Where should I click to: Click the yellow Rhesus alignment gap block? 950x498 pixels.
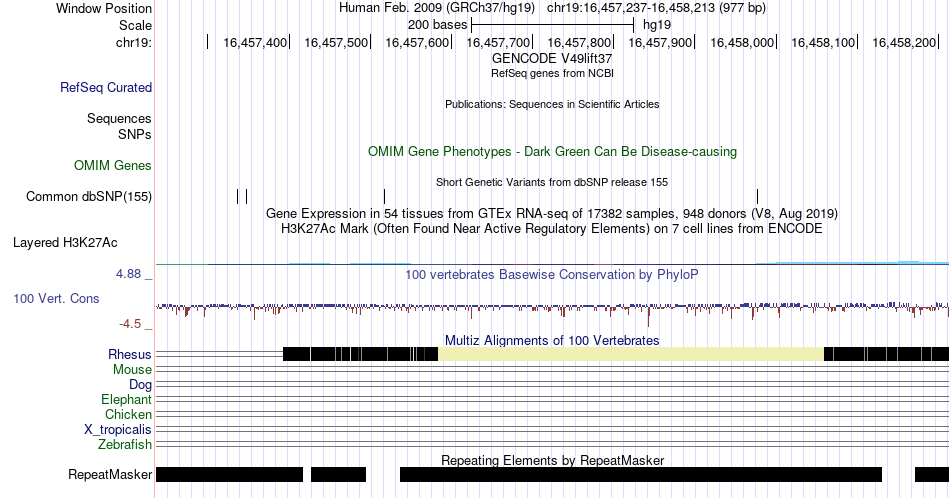coord(631,354)
